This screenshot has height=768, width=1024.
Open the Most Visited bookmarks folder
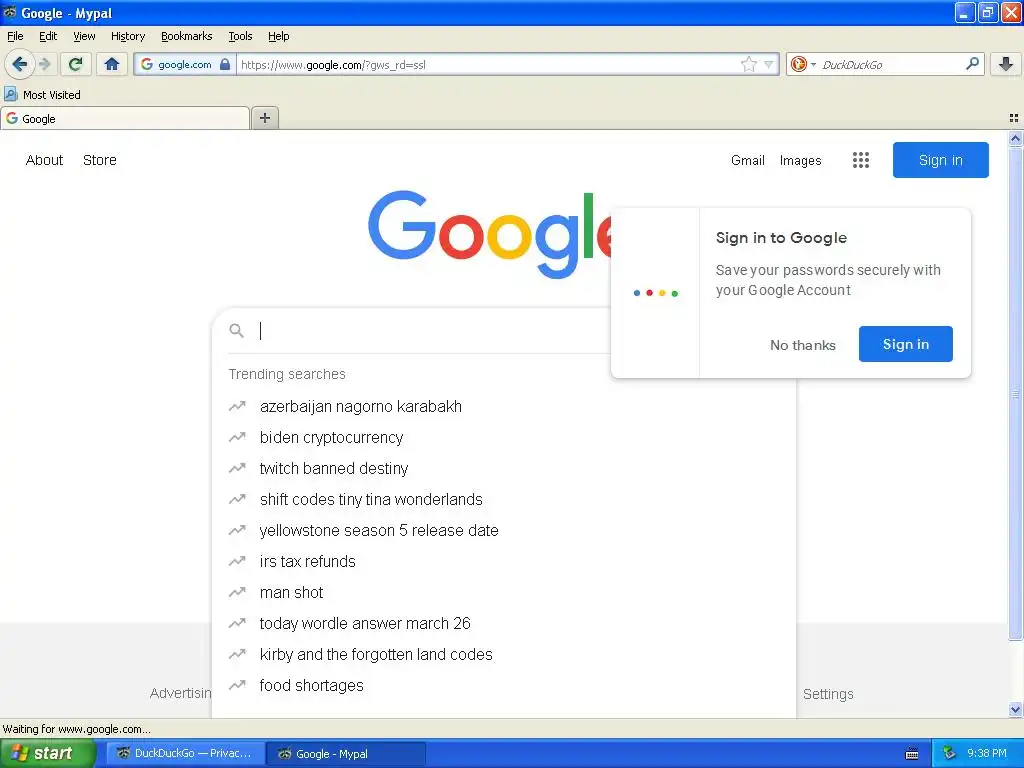pos(42,95)
